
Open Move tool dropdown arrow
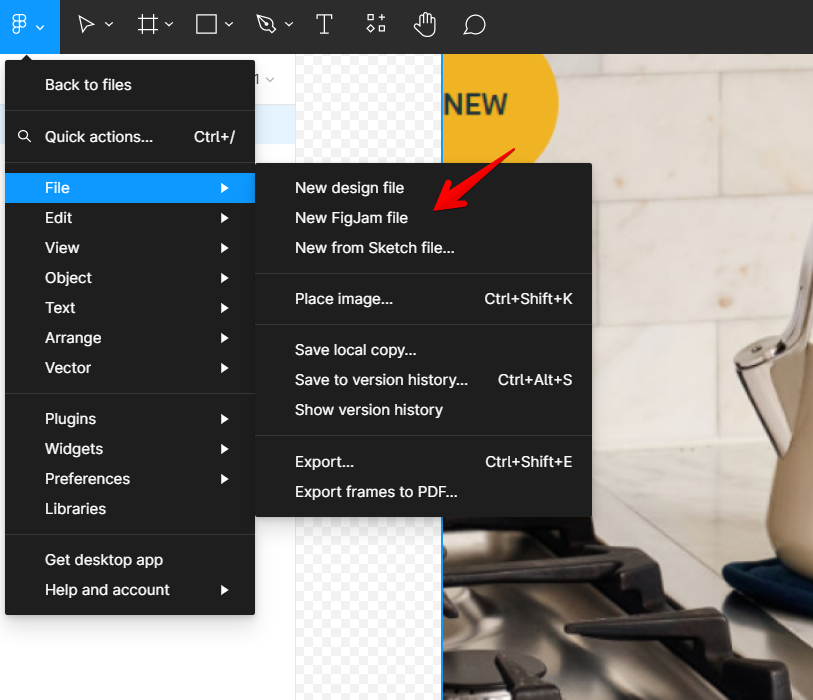click(109, 25)
